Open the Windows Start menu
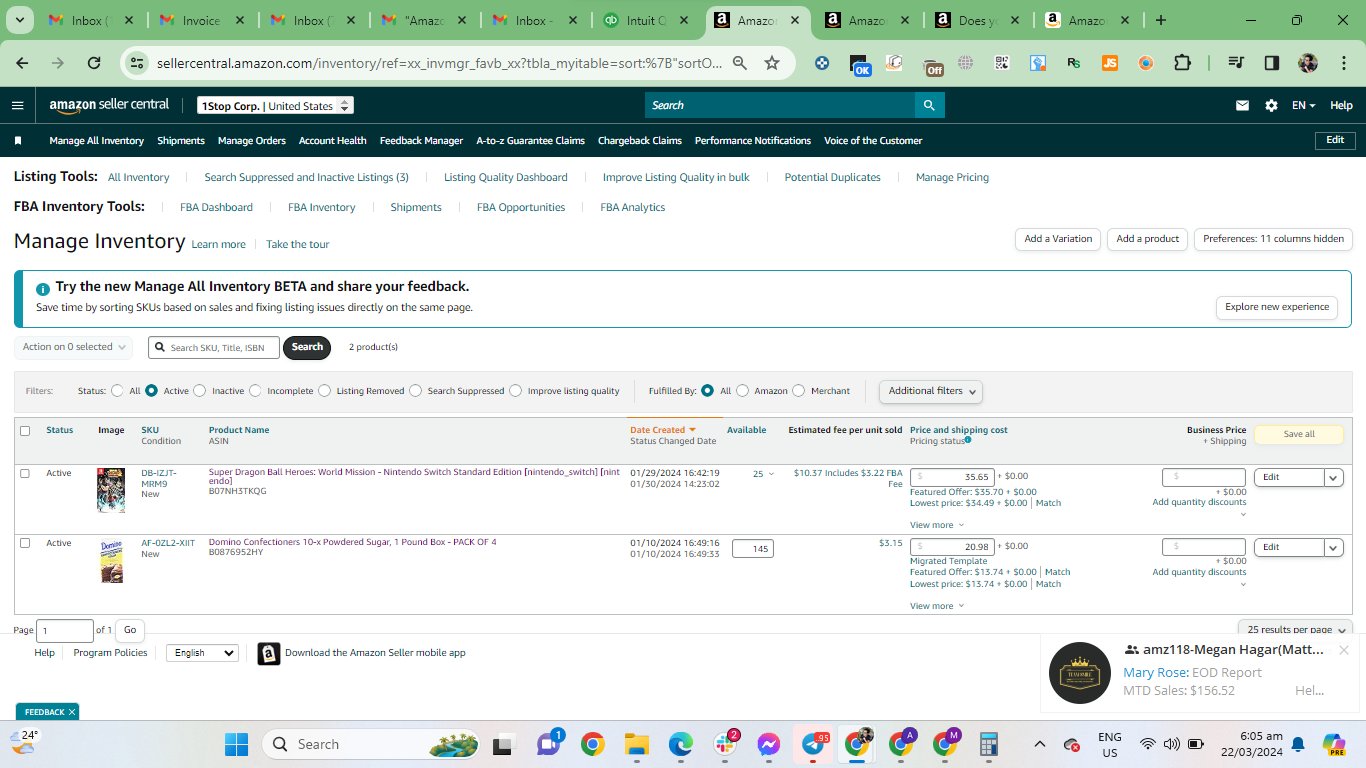 pyautogui.click(x=236, y=744)
